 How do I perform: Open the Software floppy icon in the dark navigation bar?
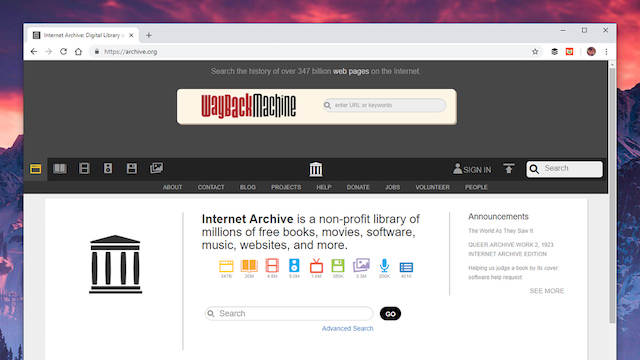tap(131, 168)
